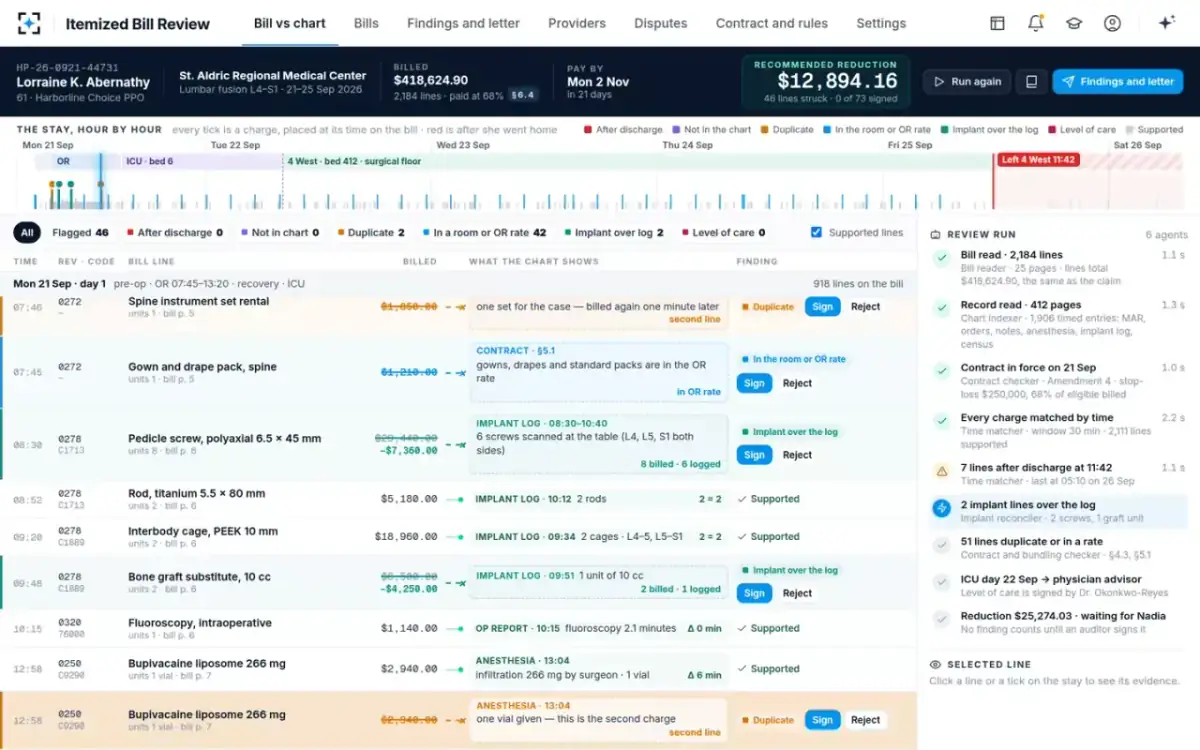
Task: Filter by Not in chart 0
Action: (280, 233)
